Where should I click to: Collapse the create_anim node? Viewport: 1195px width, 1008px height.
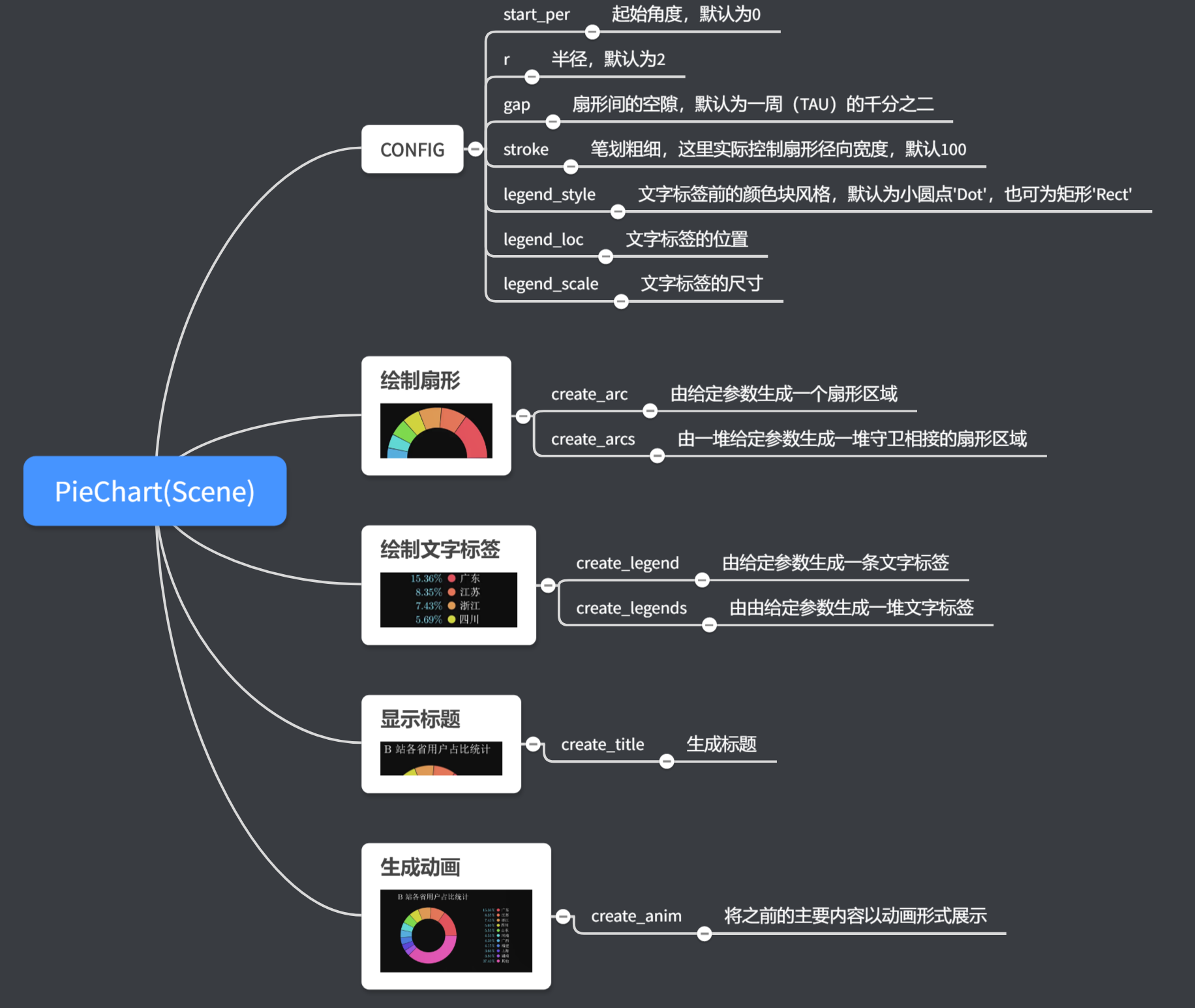(704, 934)
